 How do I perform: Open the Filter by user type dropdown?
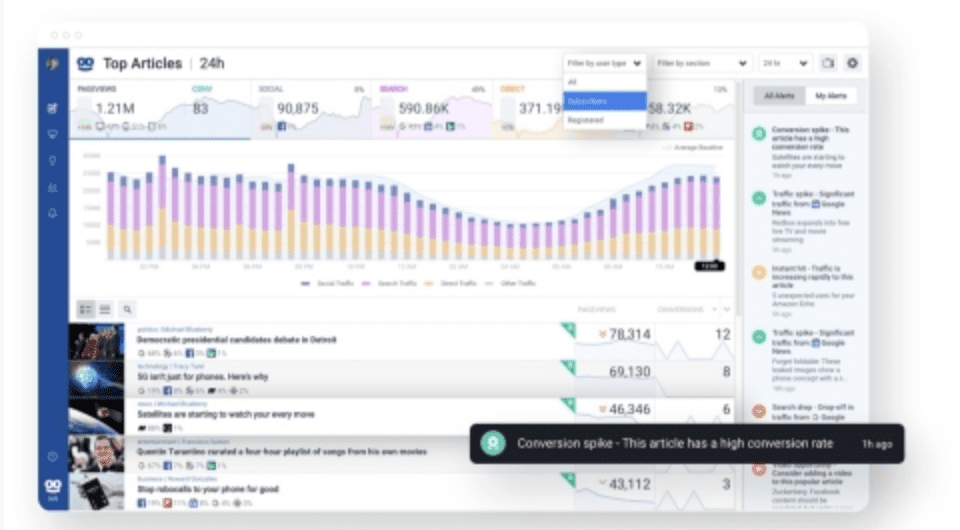[604, 63]
